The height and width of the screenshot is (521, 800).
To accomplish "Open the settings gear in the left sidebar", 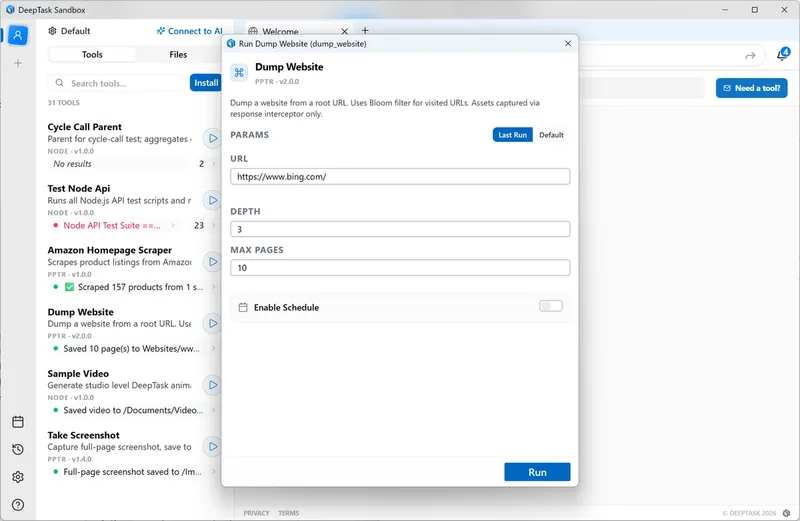I will [x=18, y=477].
